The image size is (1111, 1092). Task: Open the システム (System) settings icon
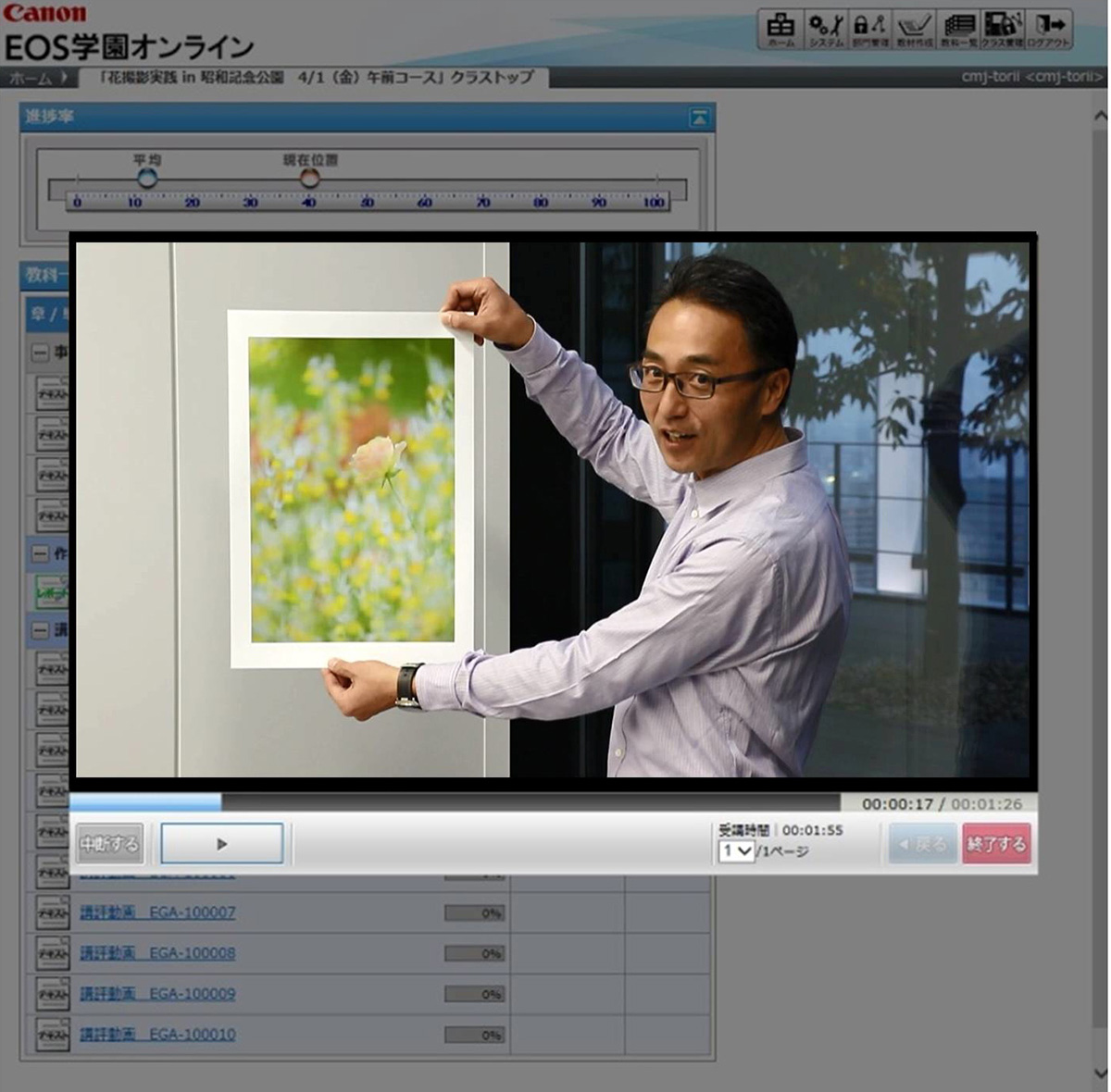click(x=825, y=29)
